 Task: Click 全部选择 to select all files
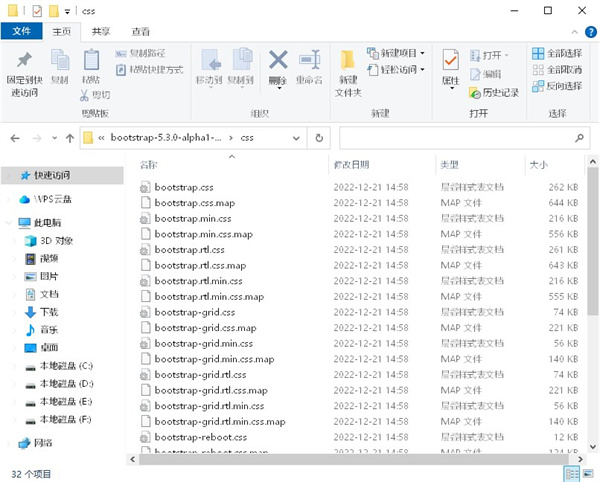(556, 53)
